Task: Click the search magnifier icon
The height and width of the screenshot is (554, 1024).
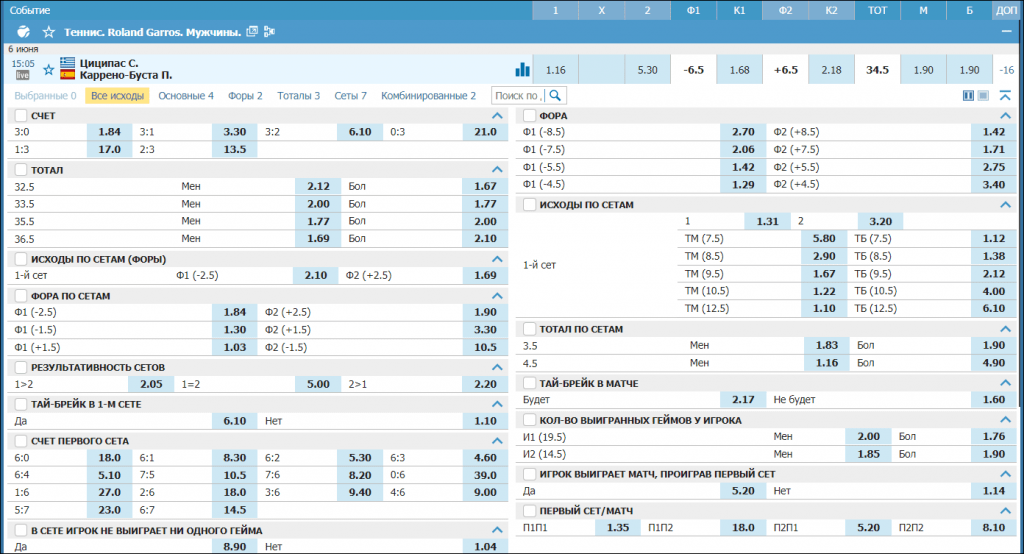Action: [x=555, y=96]
